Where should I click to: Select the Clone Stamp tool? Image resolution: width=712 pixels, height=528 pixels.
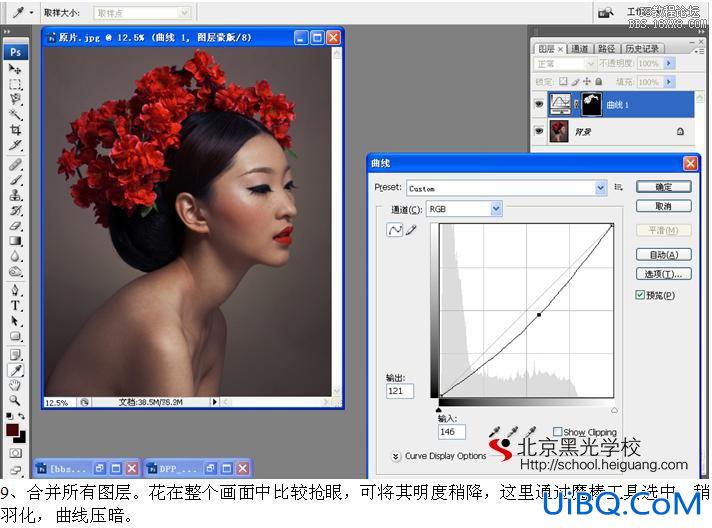pyautogui.click(x=15, y=195)
